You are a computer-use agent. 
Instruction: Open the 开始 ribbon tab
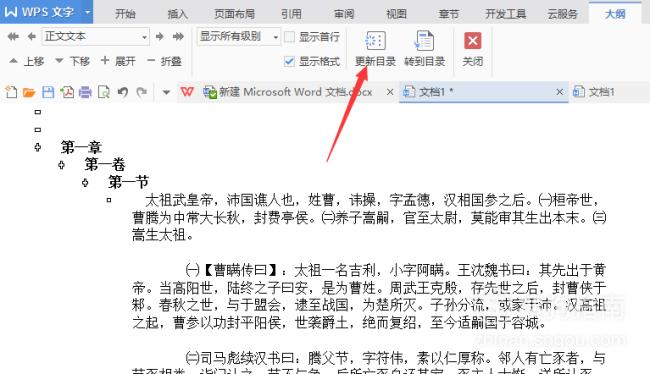click(x=125, y=14)
